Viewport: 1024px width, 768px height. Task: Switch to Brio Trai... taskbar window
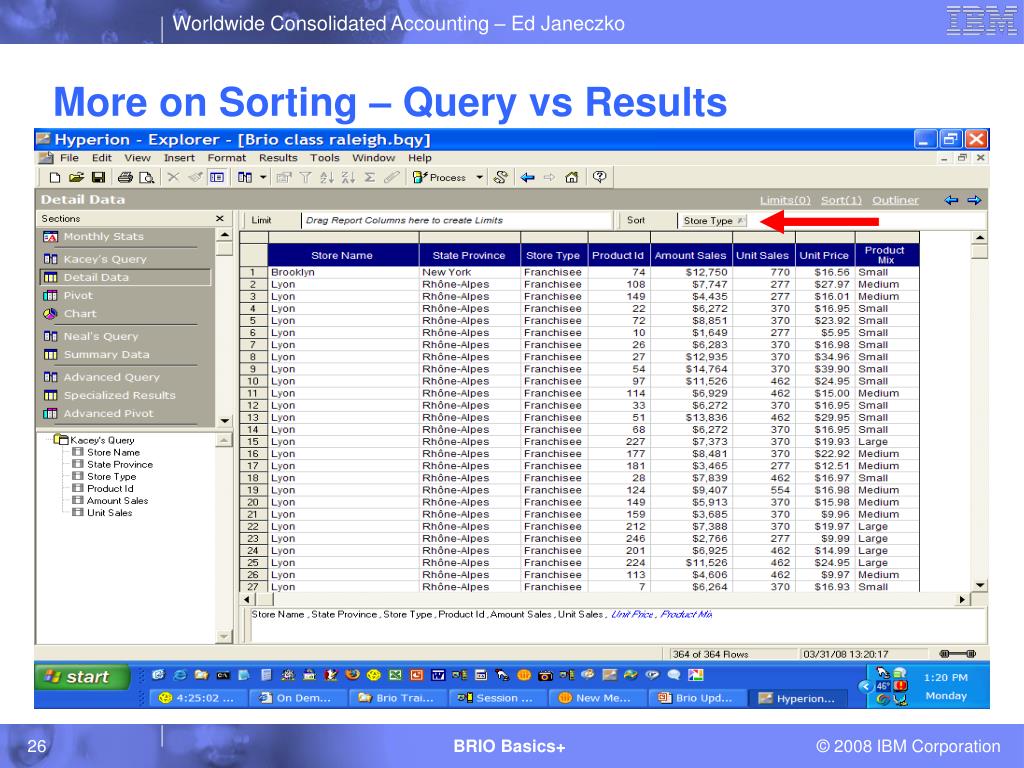point(397,698)
